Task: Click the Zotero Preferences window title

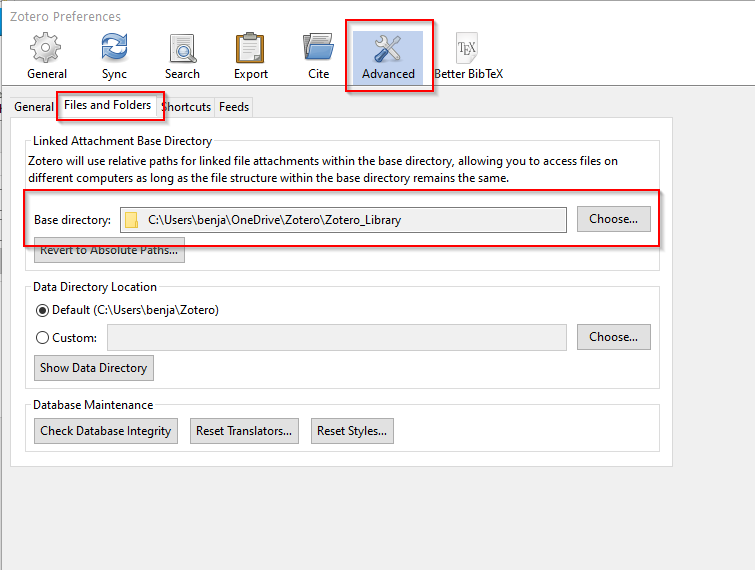Action: [x=65, y=16]
